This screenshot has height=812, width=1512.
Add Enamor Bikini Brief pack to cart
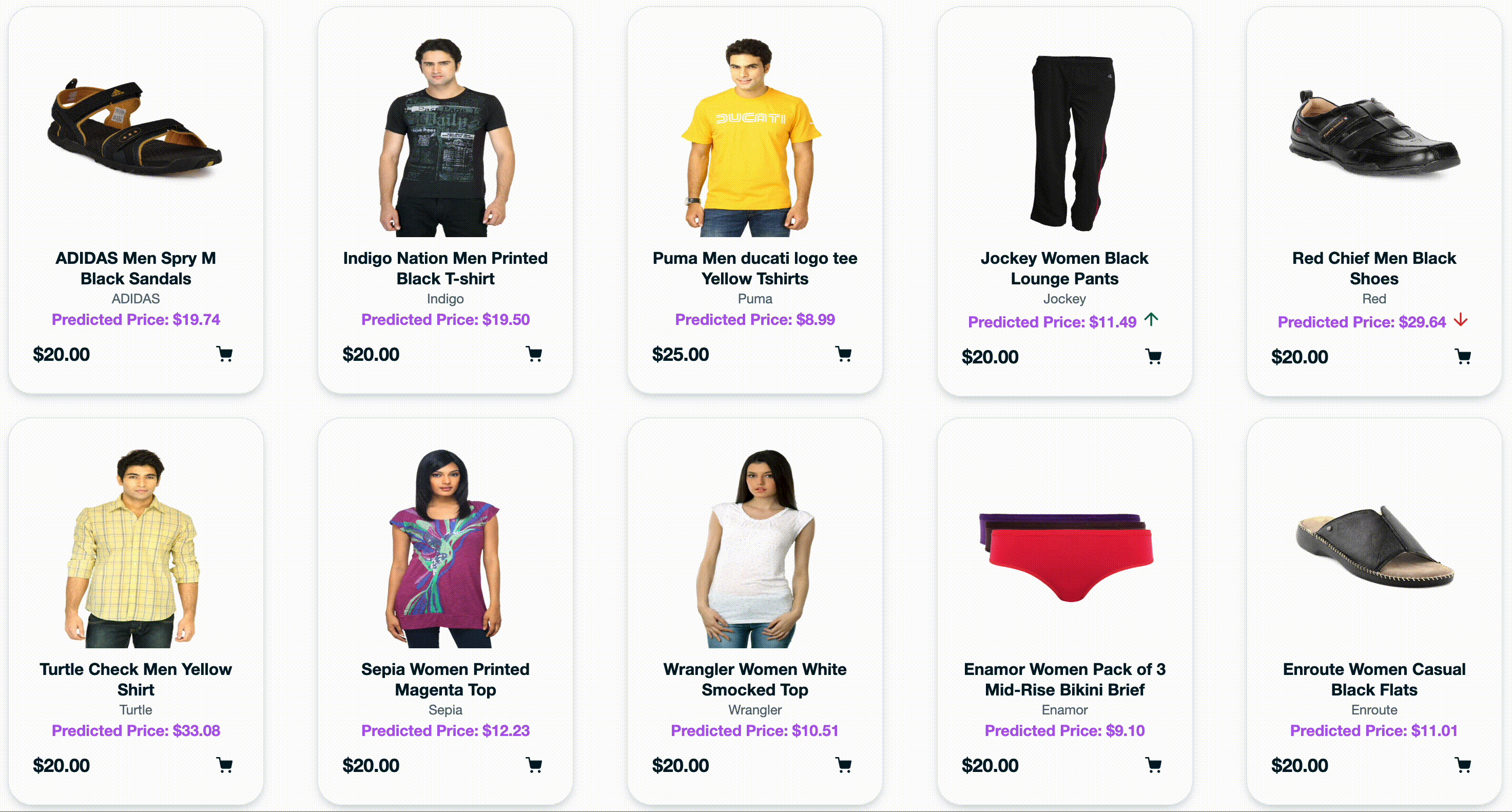pyautogui.click(x=1153, y=765)
